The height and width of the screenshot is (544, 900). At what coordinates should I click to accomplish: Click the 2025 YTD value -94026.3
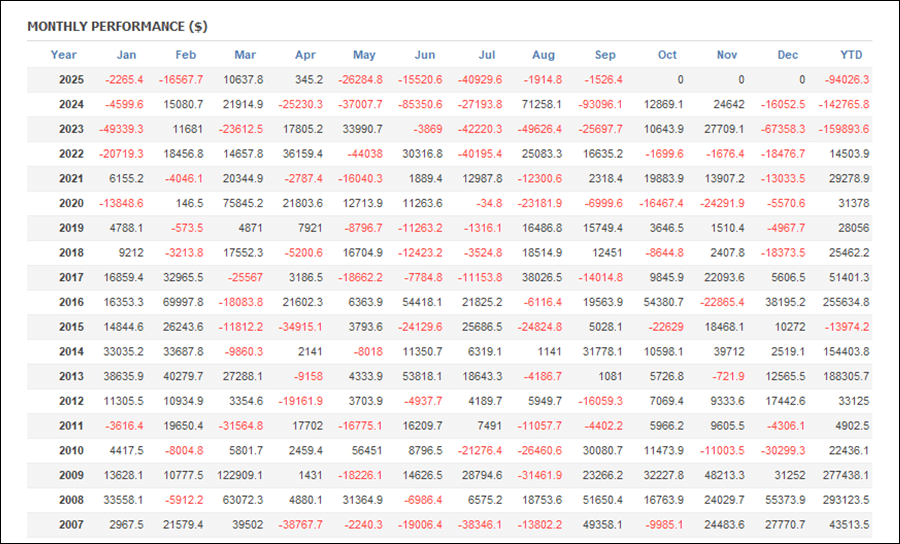click(x=845, y=80)
